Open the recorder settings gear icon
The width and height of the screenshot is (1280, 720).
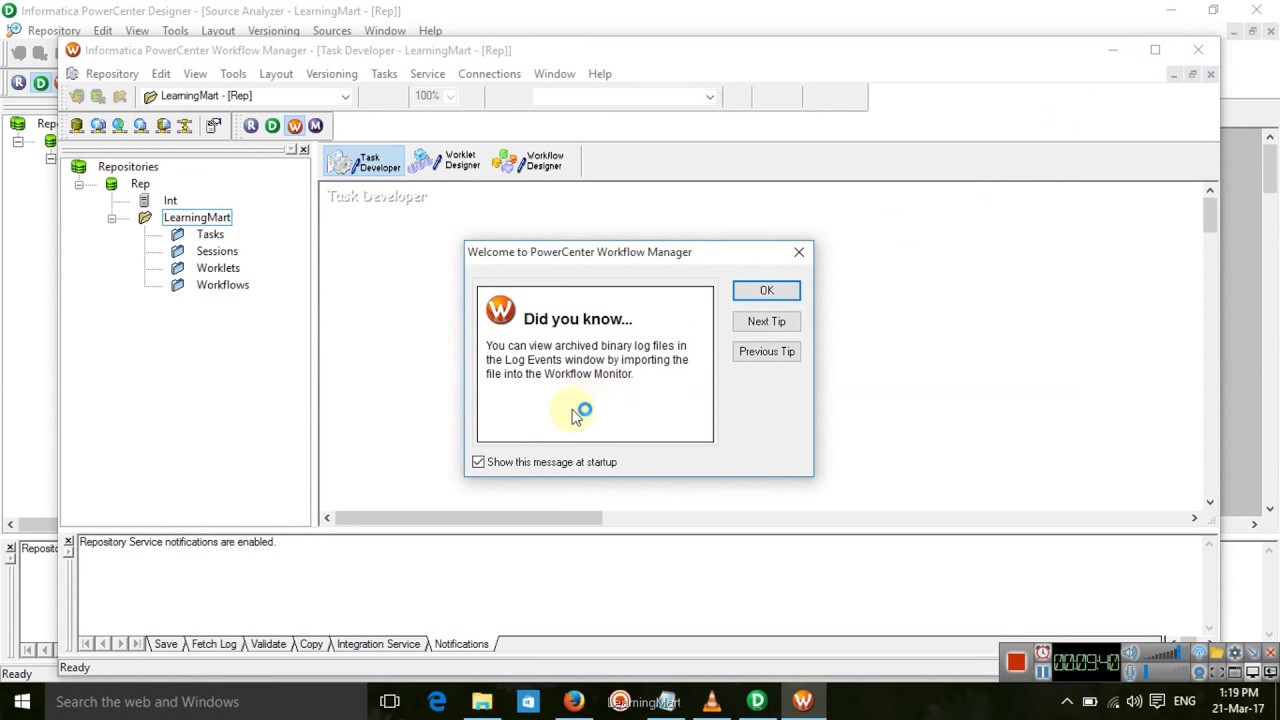(x=1235, y=652)
